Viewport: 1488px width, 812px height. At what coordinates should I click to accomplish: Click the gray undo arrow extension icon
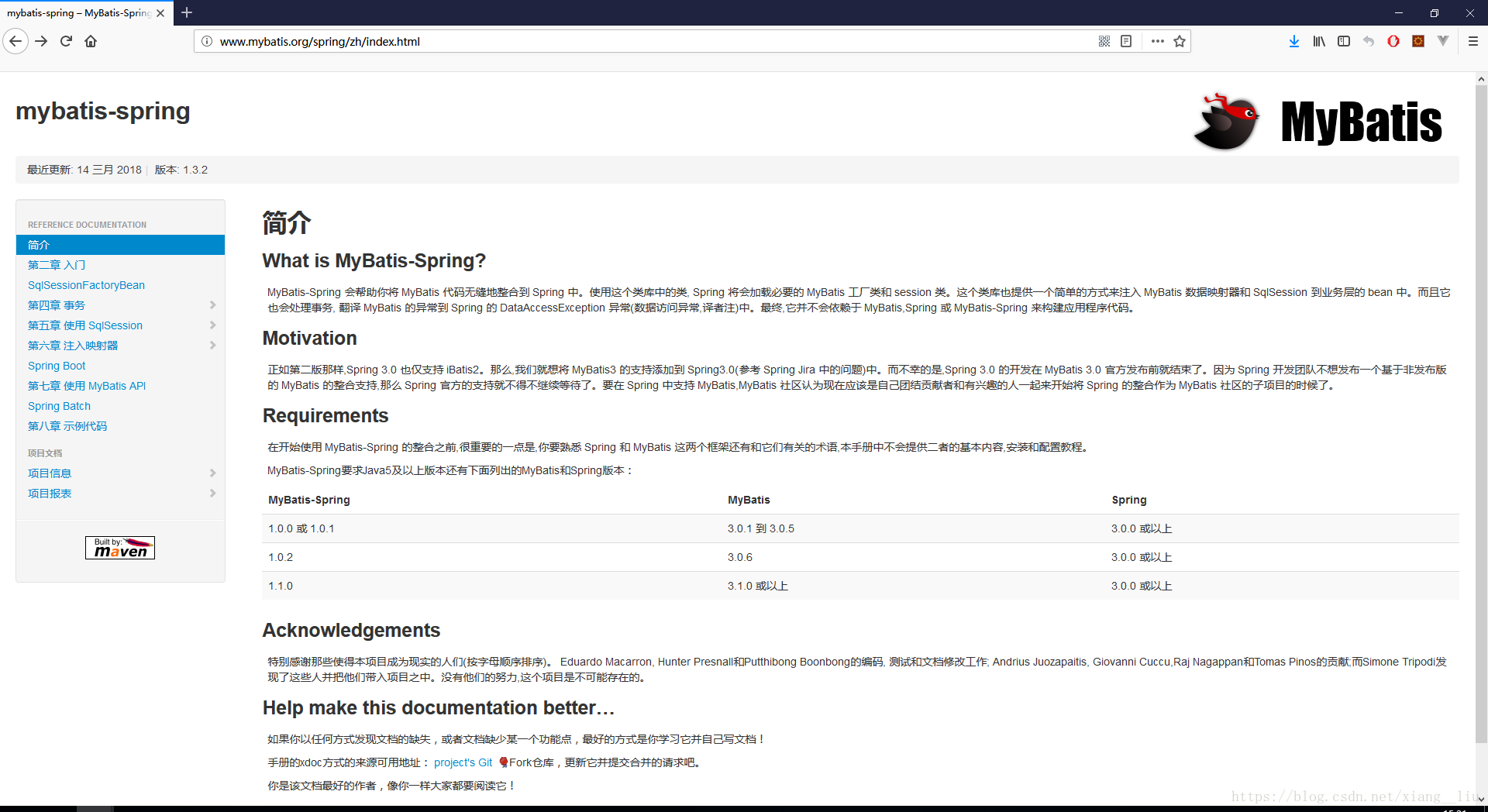point(1369,41)
